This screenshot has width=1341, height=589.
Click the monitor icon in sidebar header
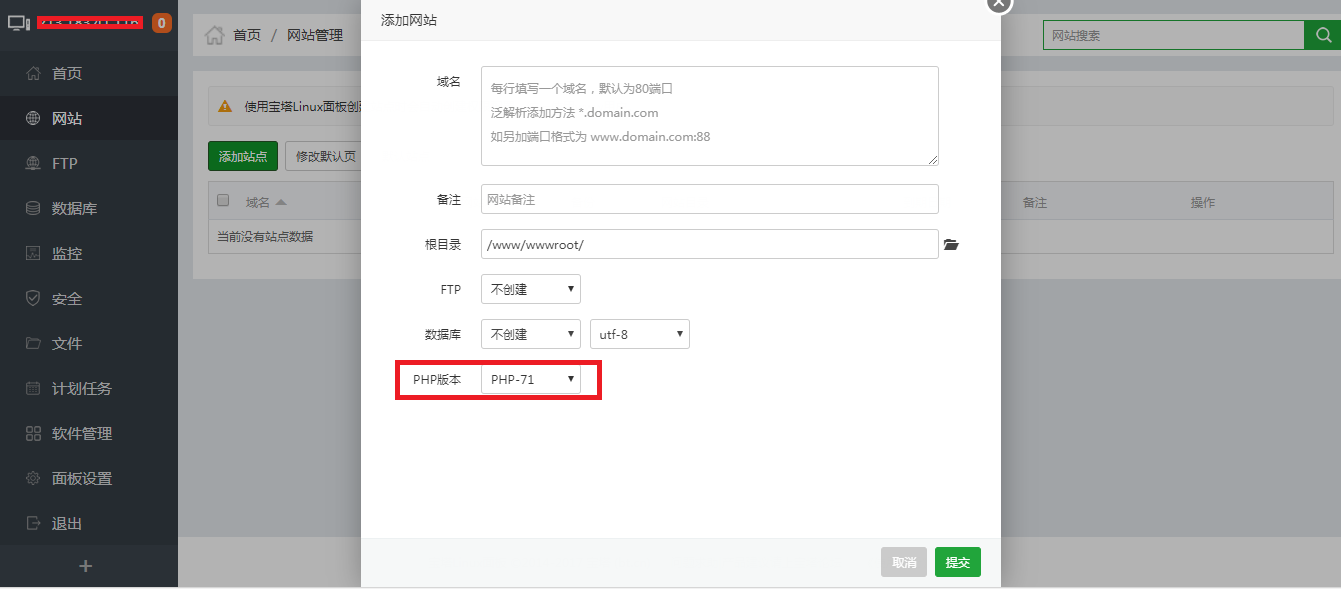(19, 22)
